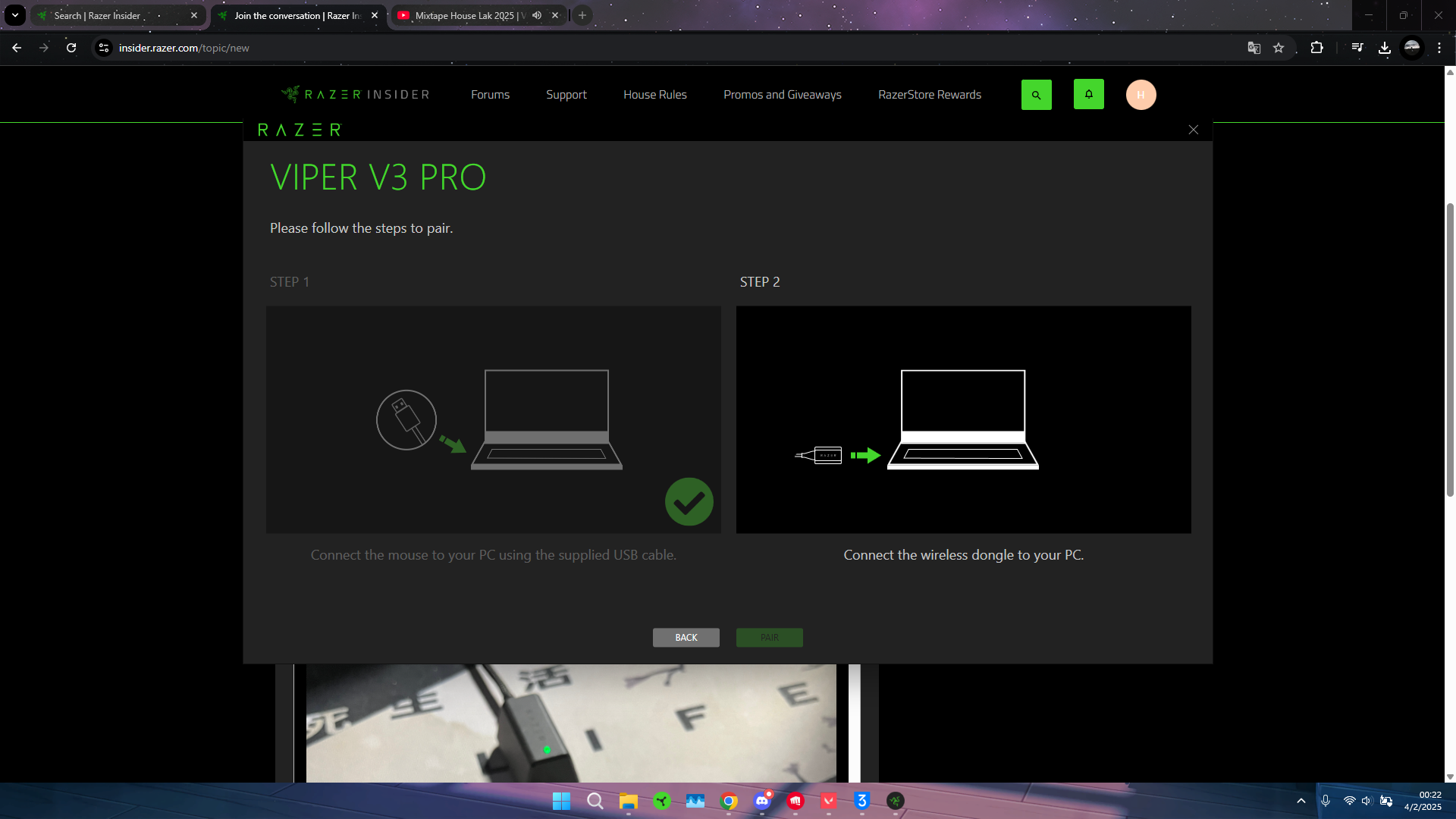Click the address bar URL field

click(x=667, y=48)
